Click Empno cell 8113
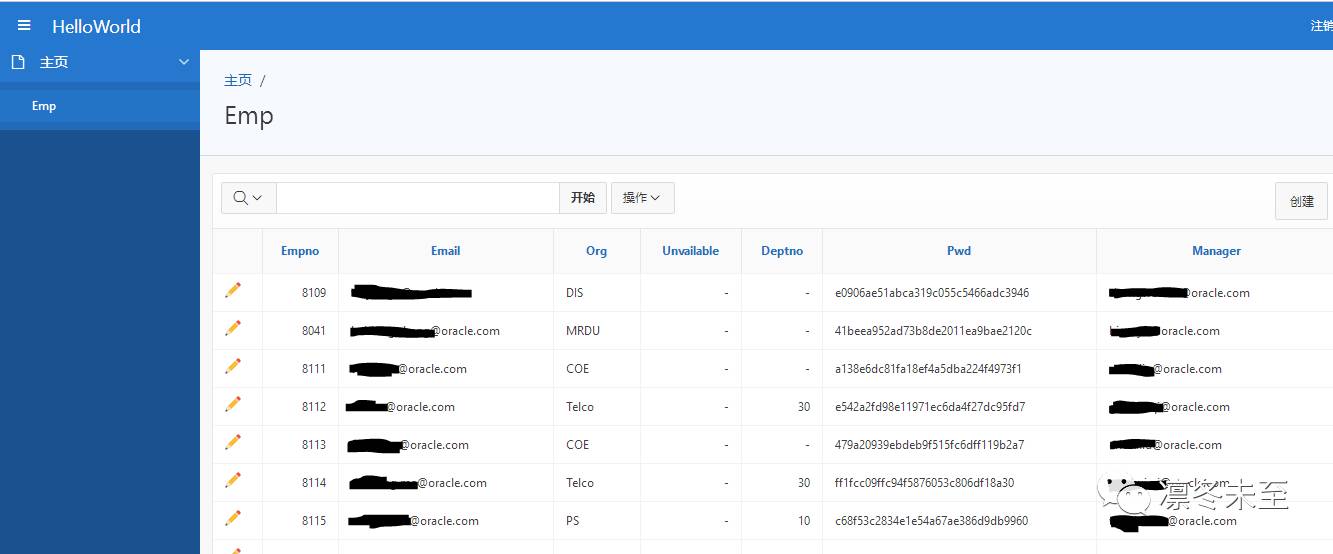Screen dimensions: 1333x554 click(314, 445)
